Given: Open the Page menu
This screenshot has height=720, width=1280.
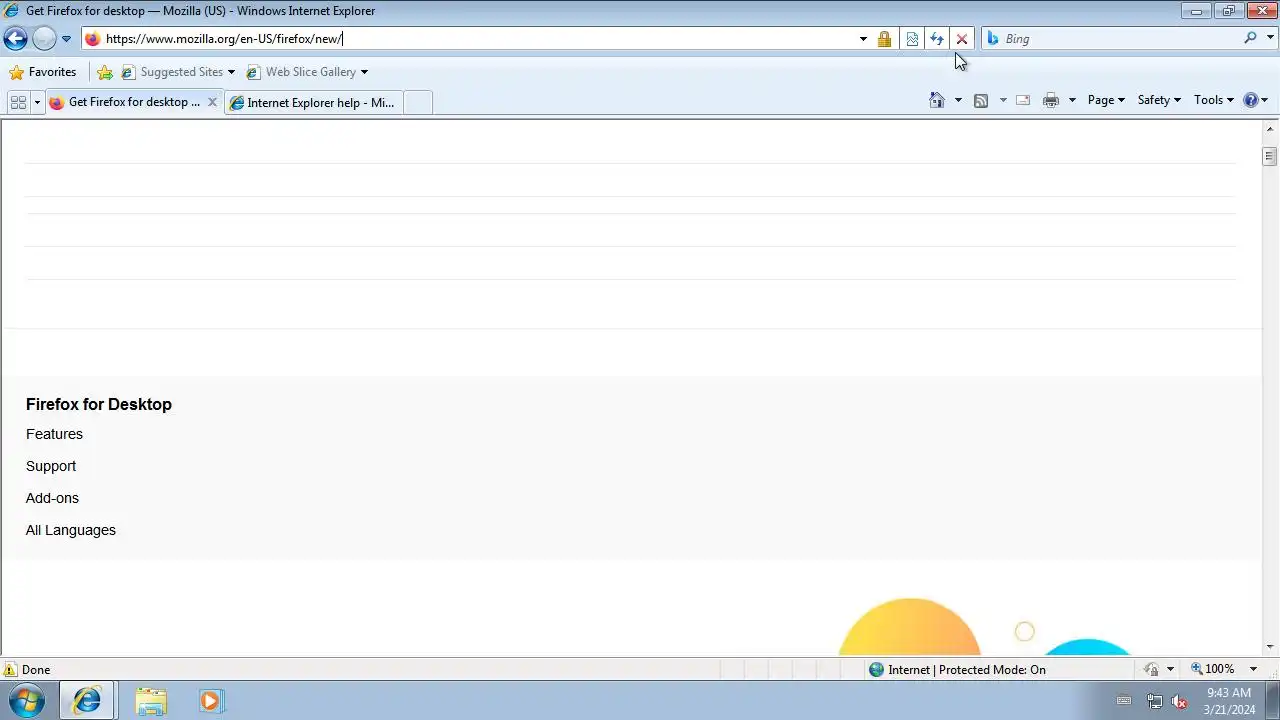Looking at the screenshot, I should [1106, 100].
